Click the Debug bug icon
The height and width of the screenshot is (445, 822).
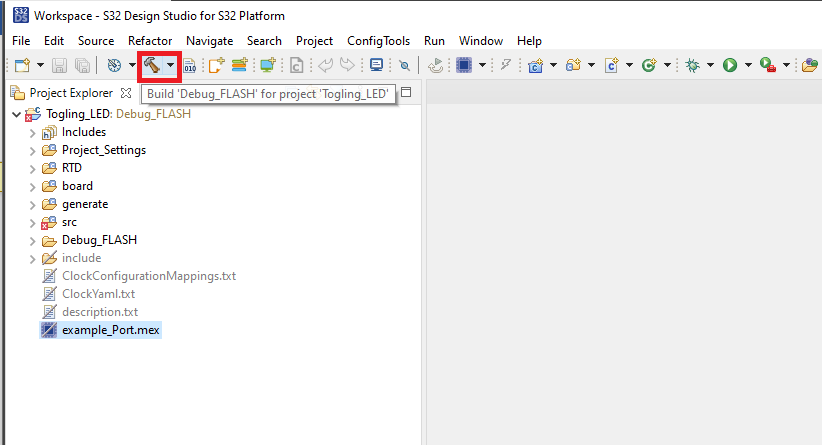click(x=692, y=65)
